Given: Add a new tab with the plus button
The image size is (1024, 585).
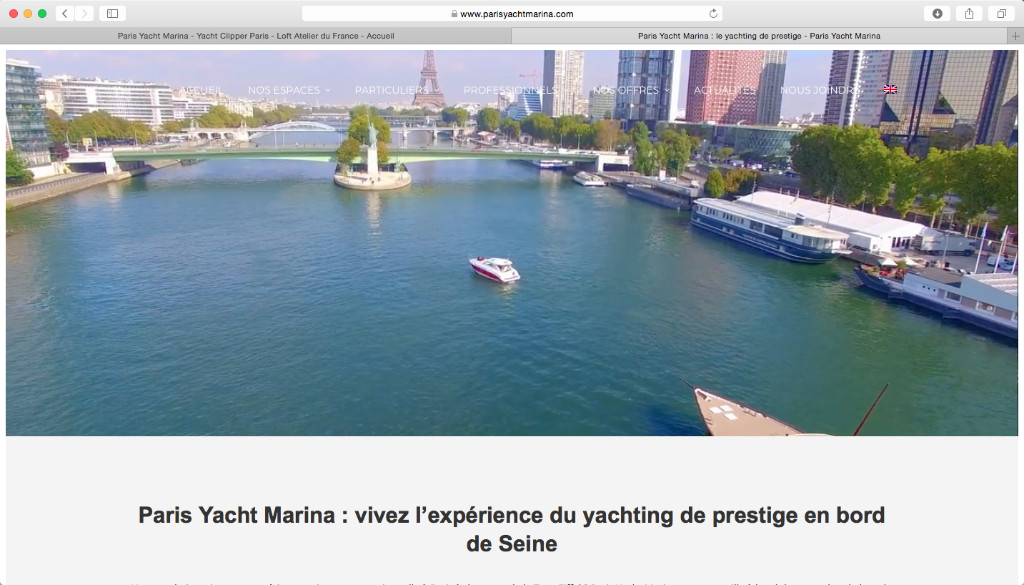Looking at the screenshot, I should tap(1016, 36).
